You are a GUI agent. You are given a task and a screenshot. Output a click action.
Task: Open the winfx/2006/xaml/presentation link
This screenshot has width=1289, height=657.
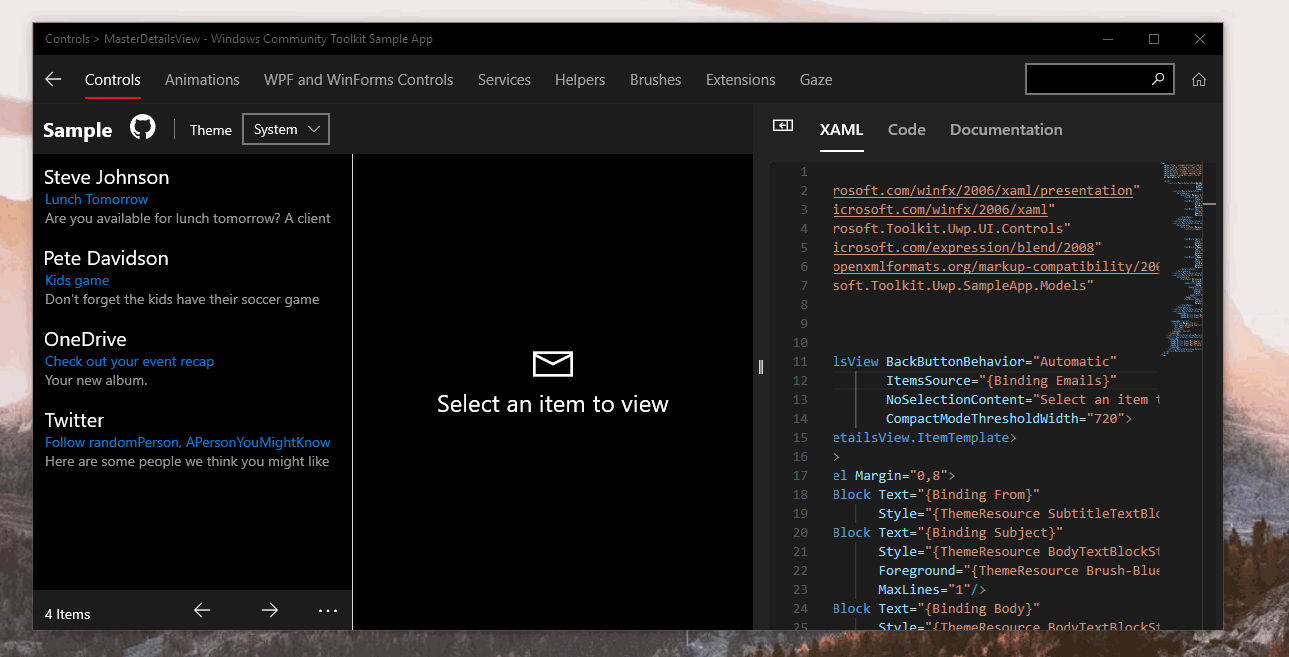(x=983, y=190)
